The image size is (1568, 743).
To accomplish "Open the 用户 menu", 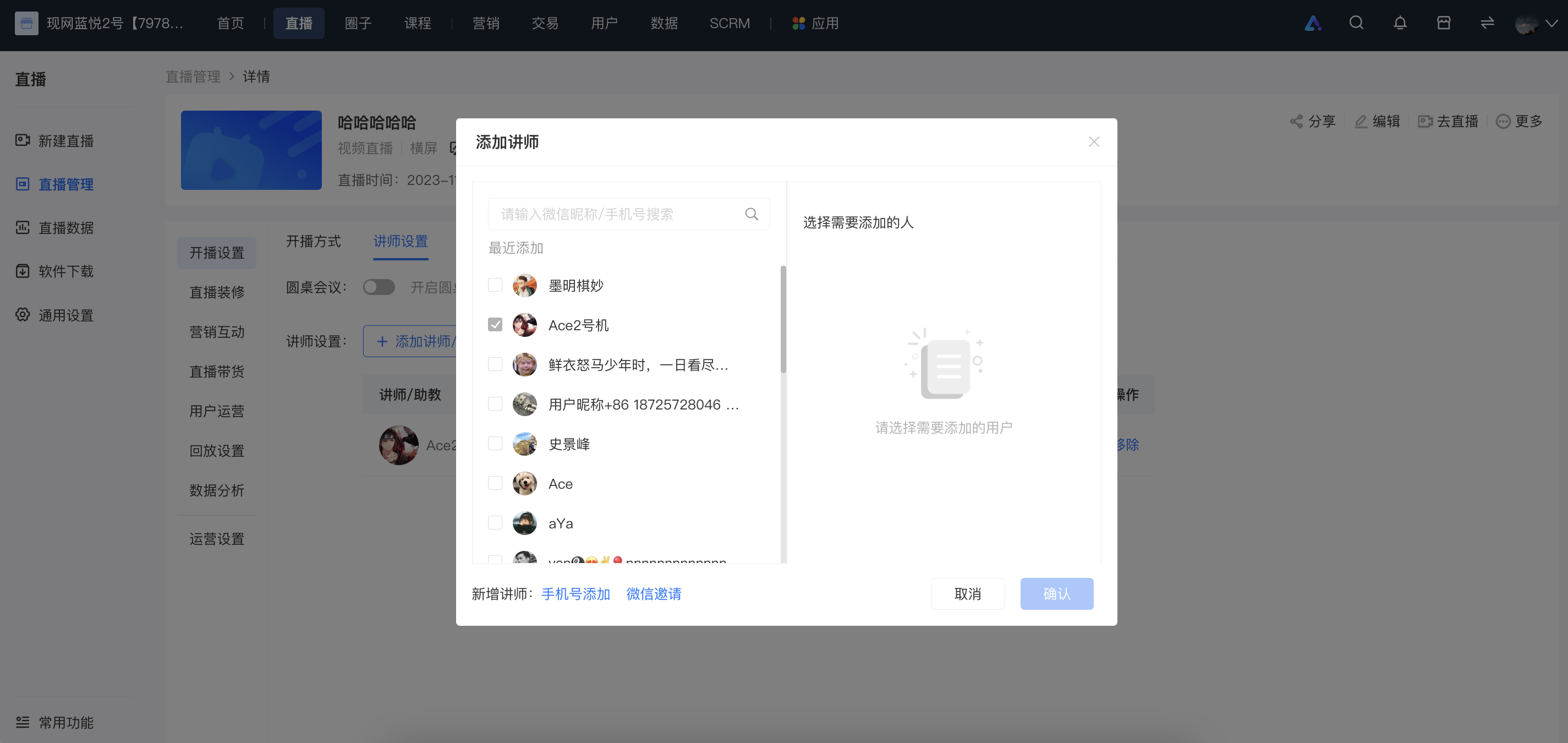I will click(605, 23).
